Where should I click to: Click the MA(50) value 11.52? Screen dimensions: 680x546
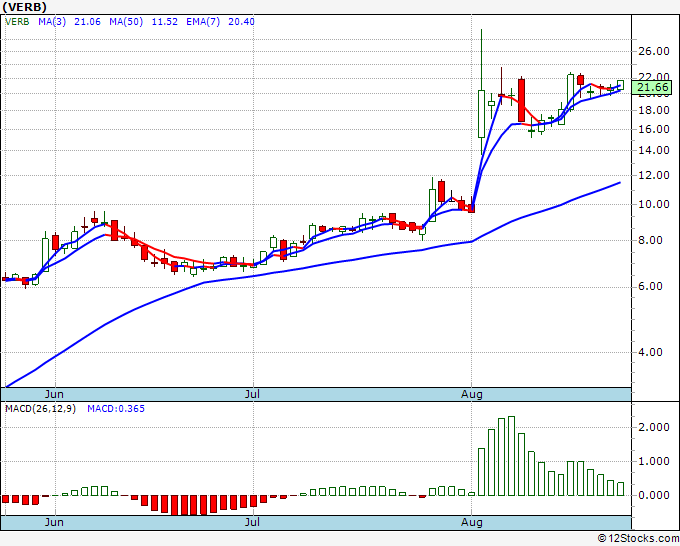(164, 22)
